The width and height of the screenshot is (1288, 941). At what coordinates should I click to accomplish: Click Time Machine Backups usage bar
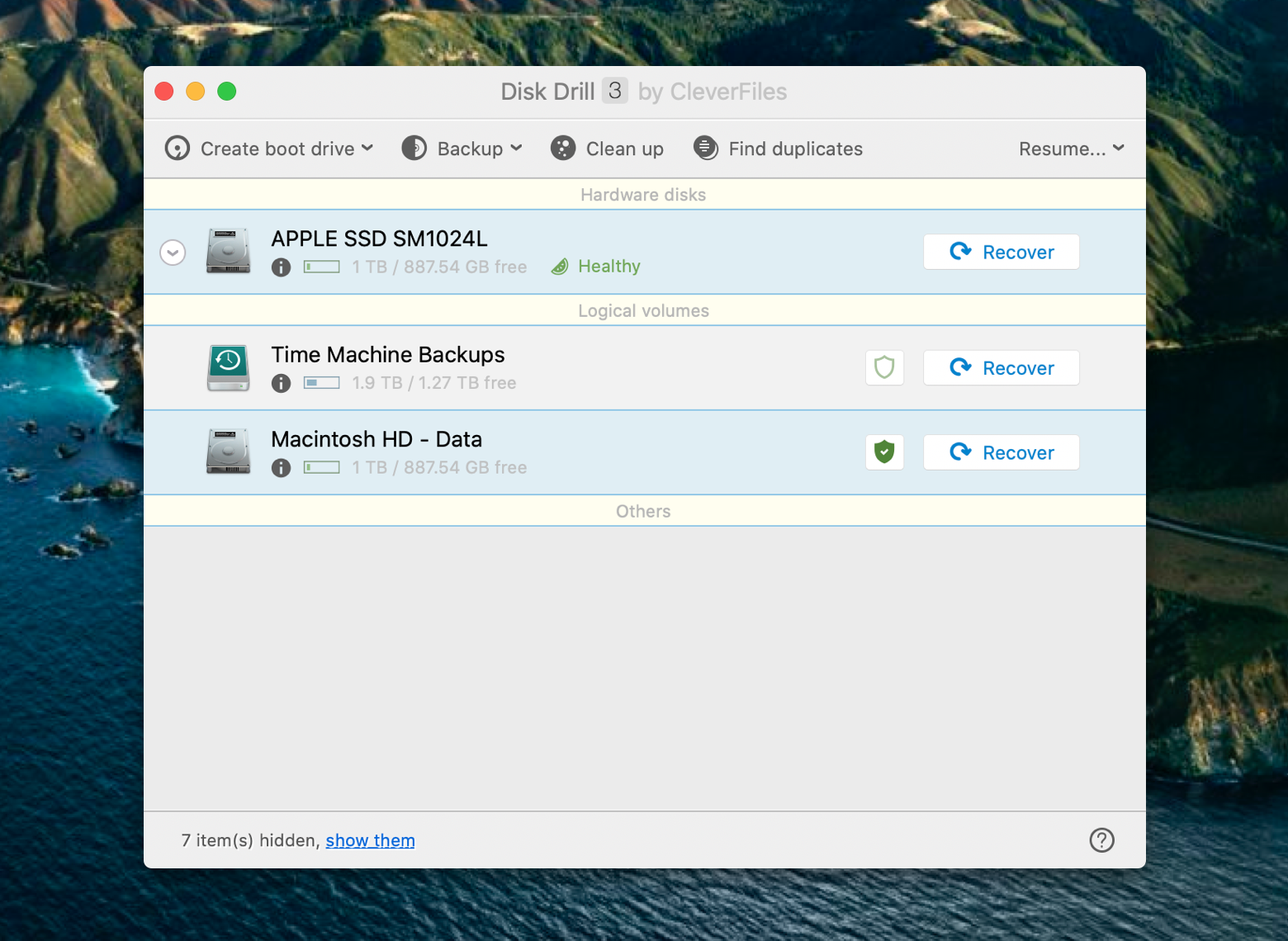click(x=321, y=383)
